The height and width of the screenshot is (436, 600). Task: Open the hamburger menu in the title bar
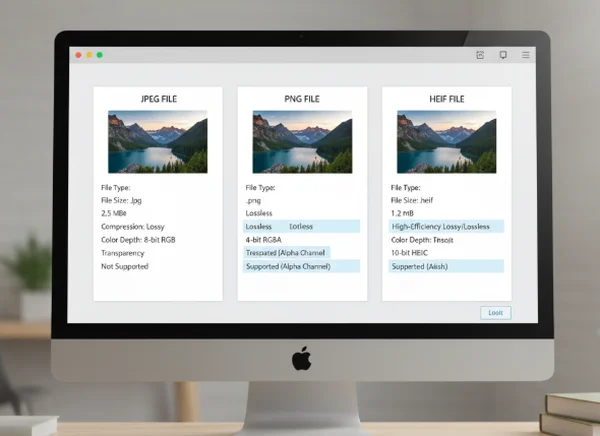click(526, 55)
